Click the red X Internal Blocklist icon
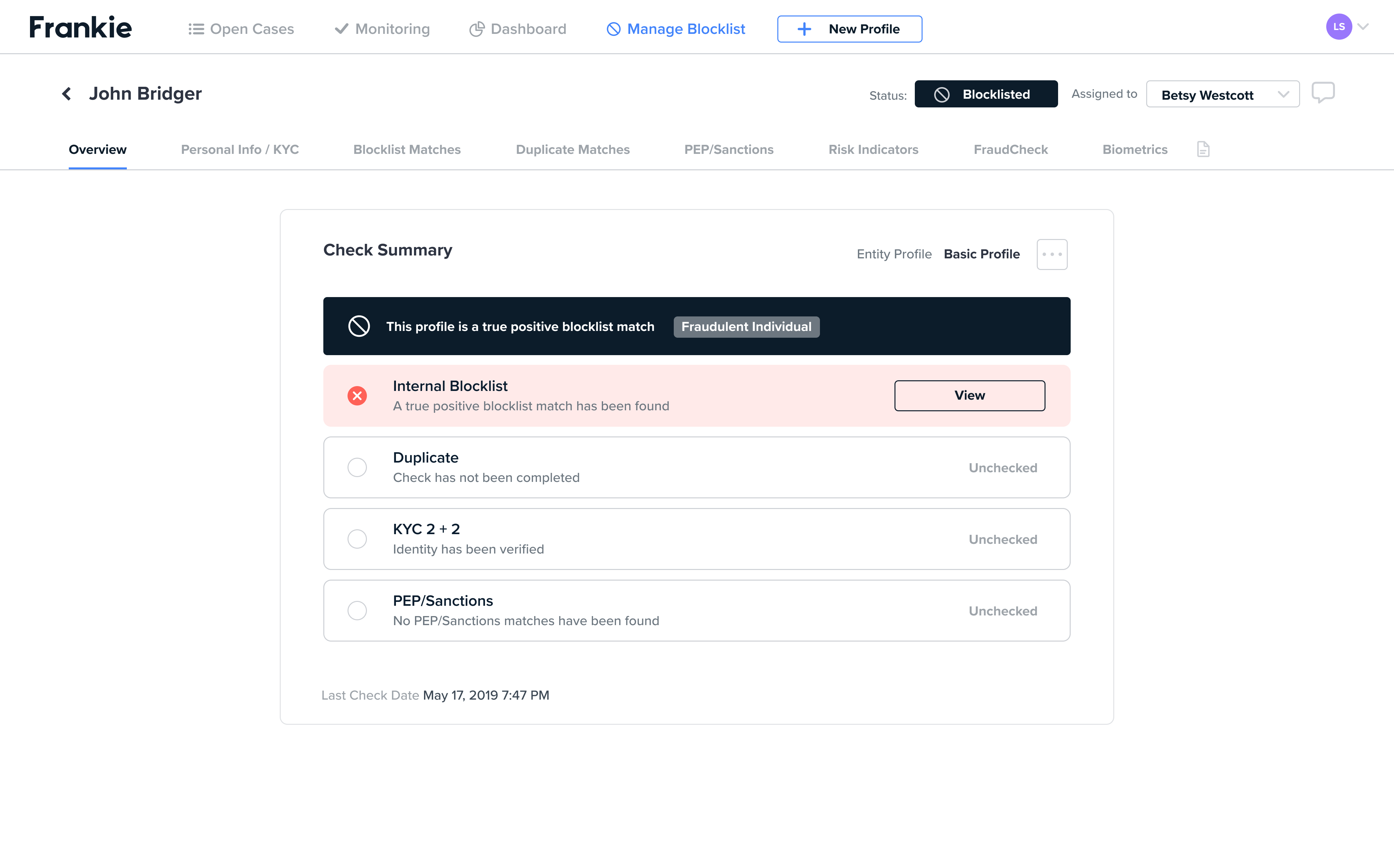 (x=357, y=395)
